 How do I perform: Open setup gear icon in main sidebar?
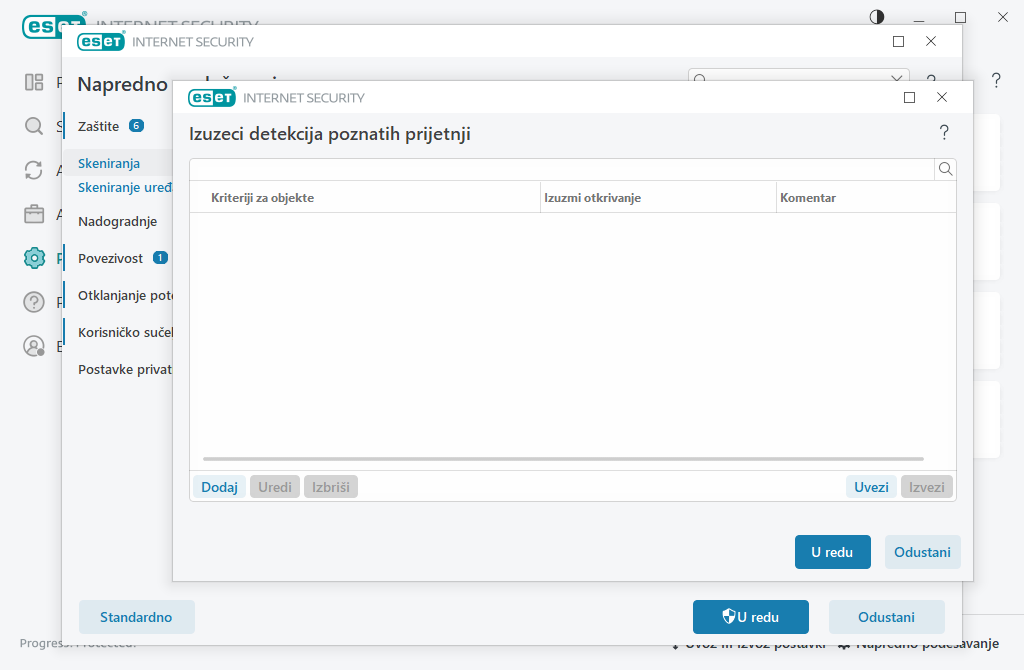pyautogui.click(x=34, y=258)
